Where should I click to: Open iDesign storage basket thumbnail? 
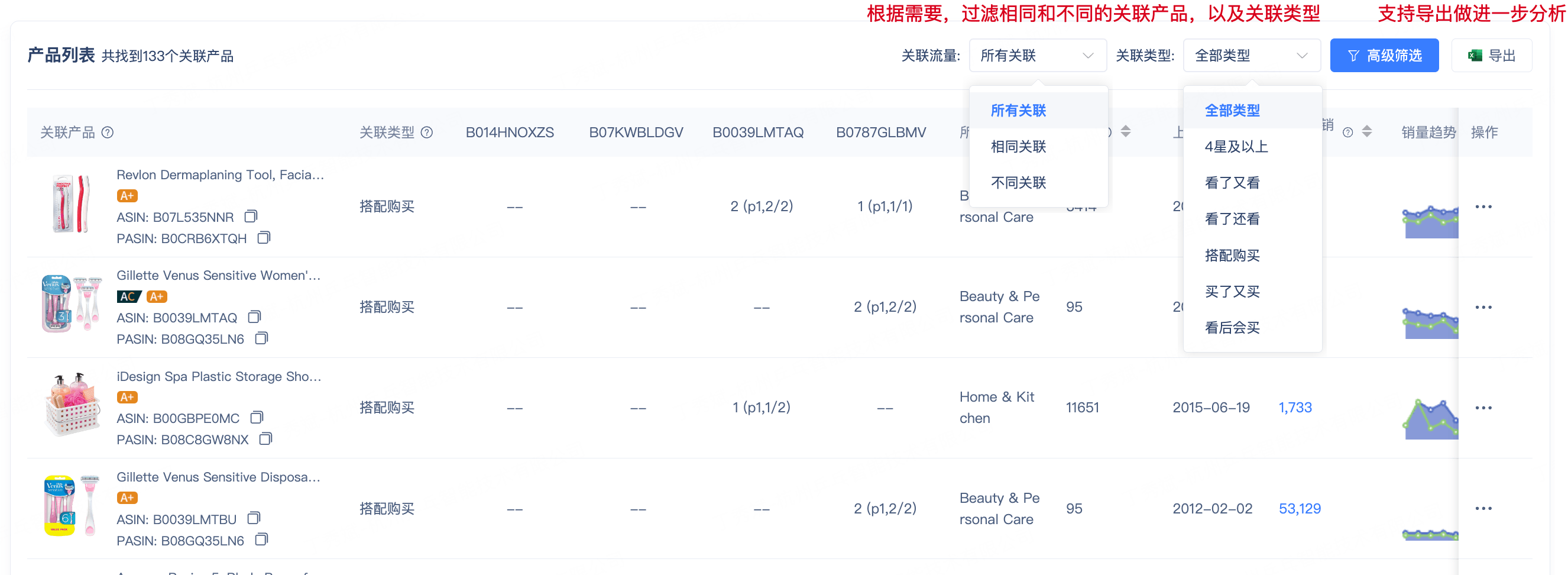72,404
